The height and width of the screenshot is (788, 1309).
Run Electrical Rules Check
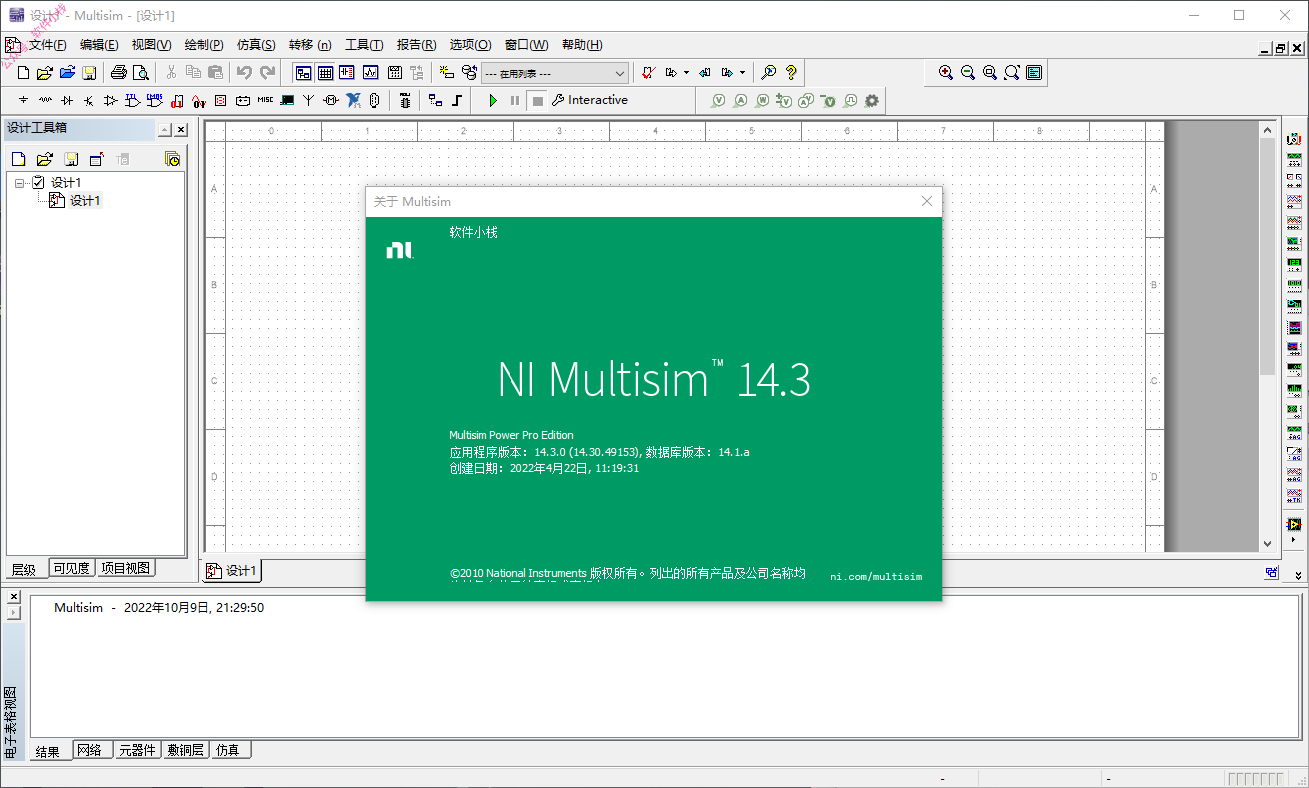(648, 72)
